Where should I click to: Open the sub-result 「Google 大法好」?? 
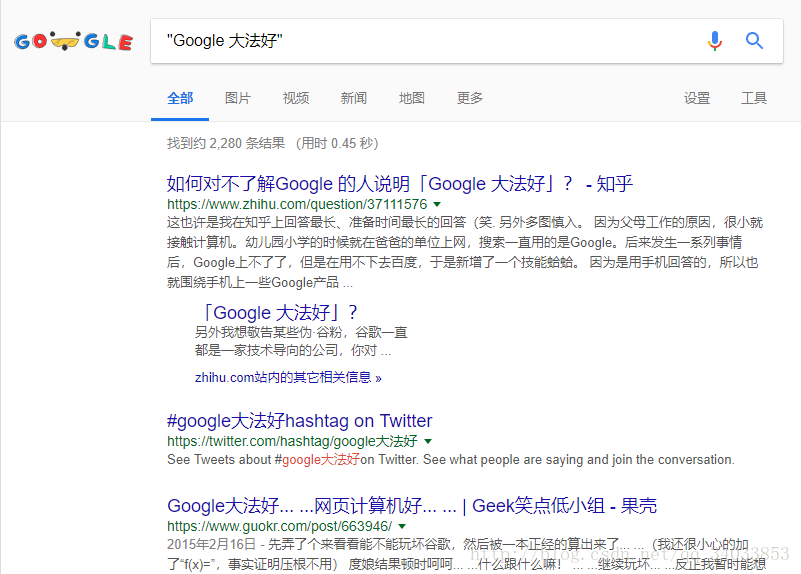coord(280,312)
